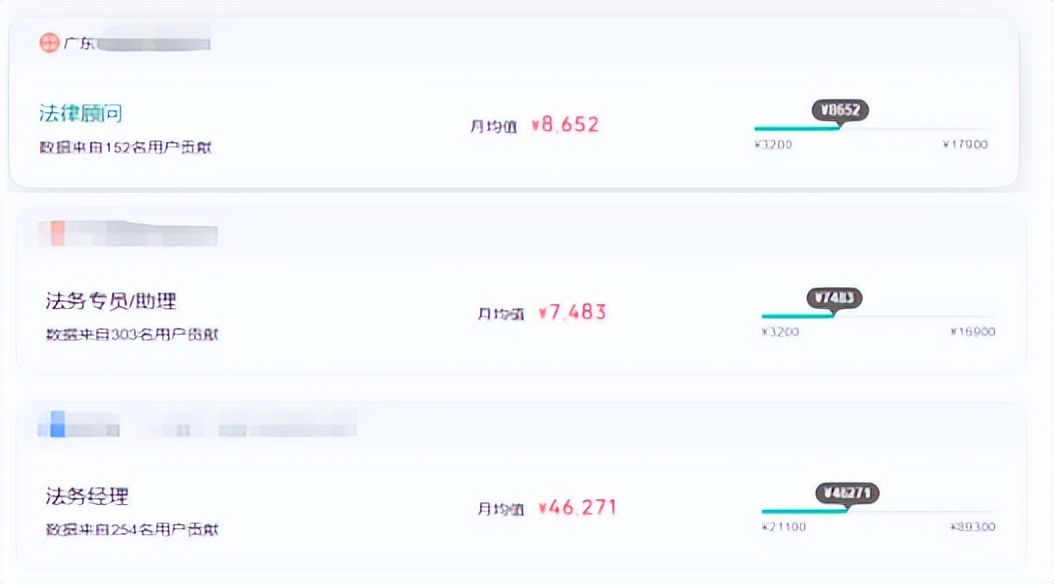The width and height of the screenshot is (1054, 584).
Task: Click the ¥17000 maximum salary label
Action: pos(965,145)
